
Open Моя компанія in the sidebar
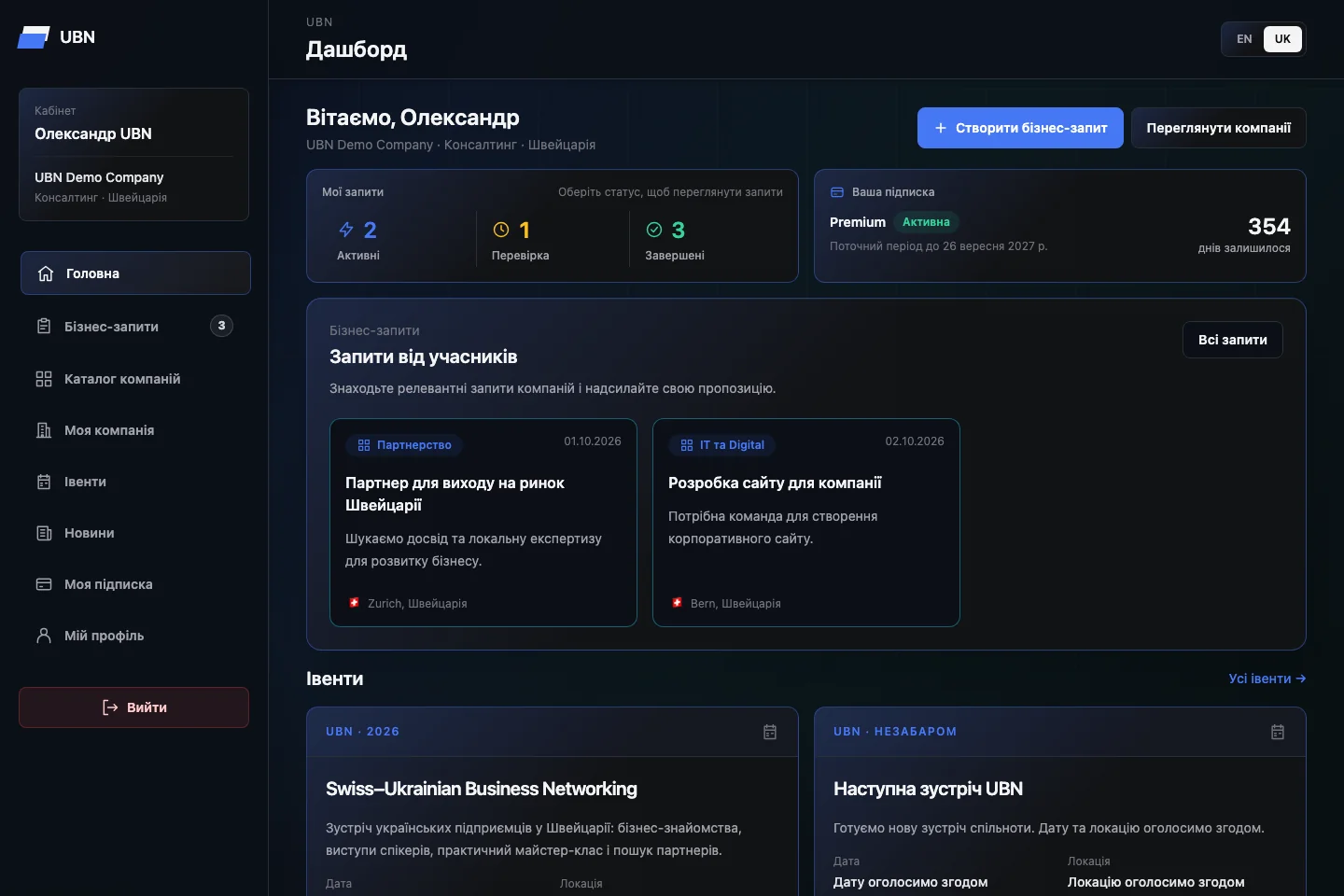[x=135, y=430]
